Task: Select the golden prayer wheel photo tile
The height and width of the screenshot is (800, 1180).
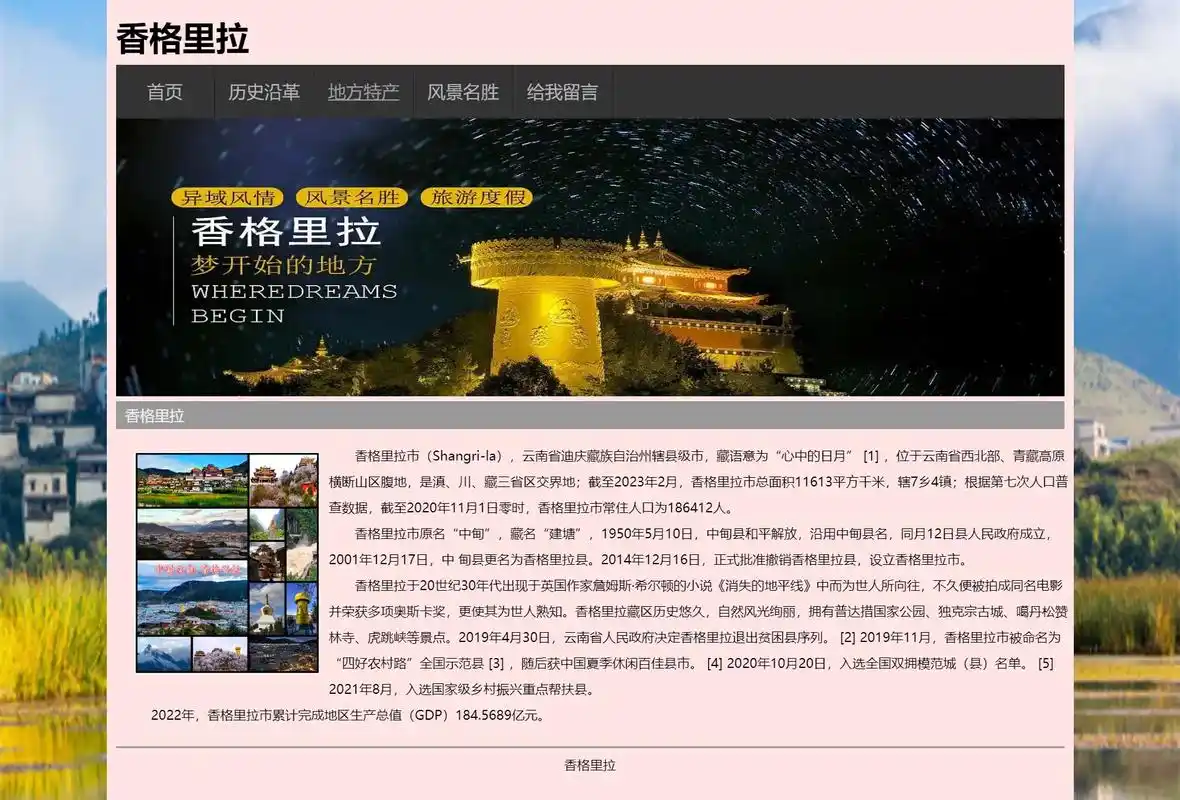Action: (302, 608)
